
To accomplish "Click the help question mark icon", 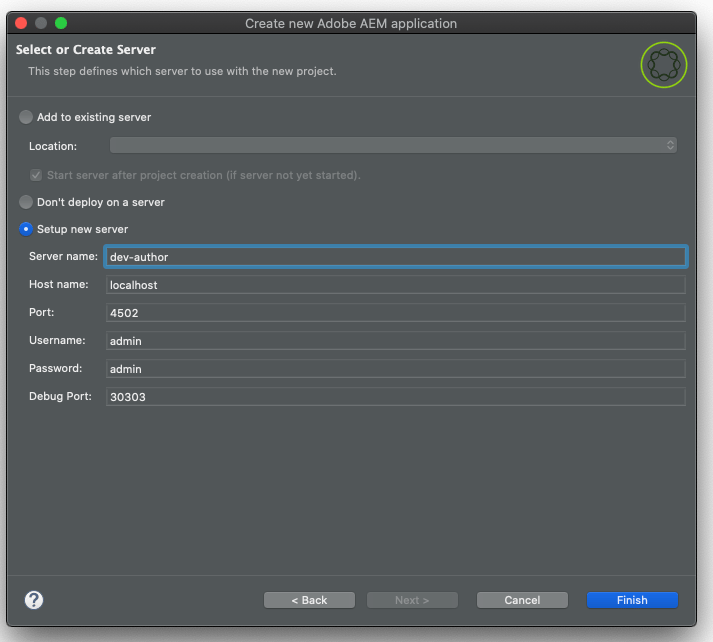I will (34, 600).
